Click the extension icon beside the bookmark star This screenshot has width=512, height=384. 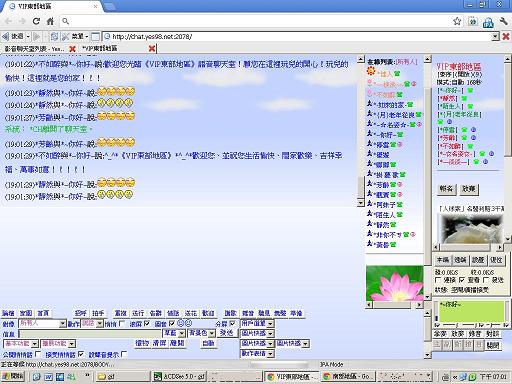(473, 21)
